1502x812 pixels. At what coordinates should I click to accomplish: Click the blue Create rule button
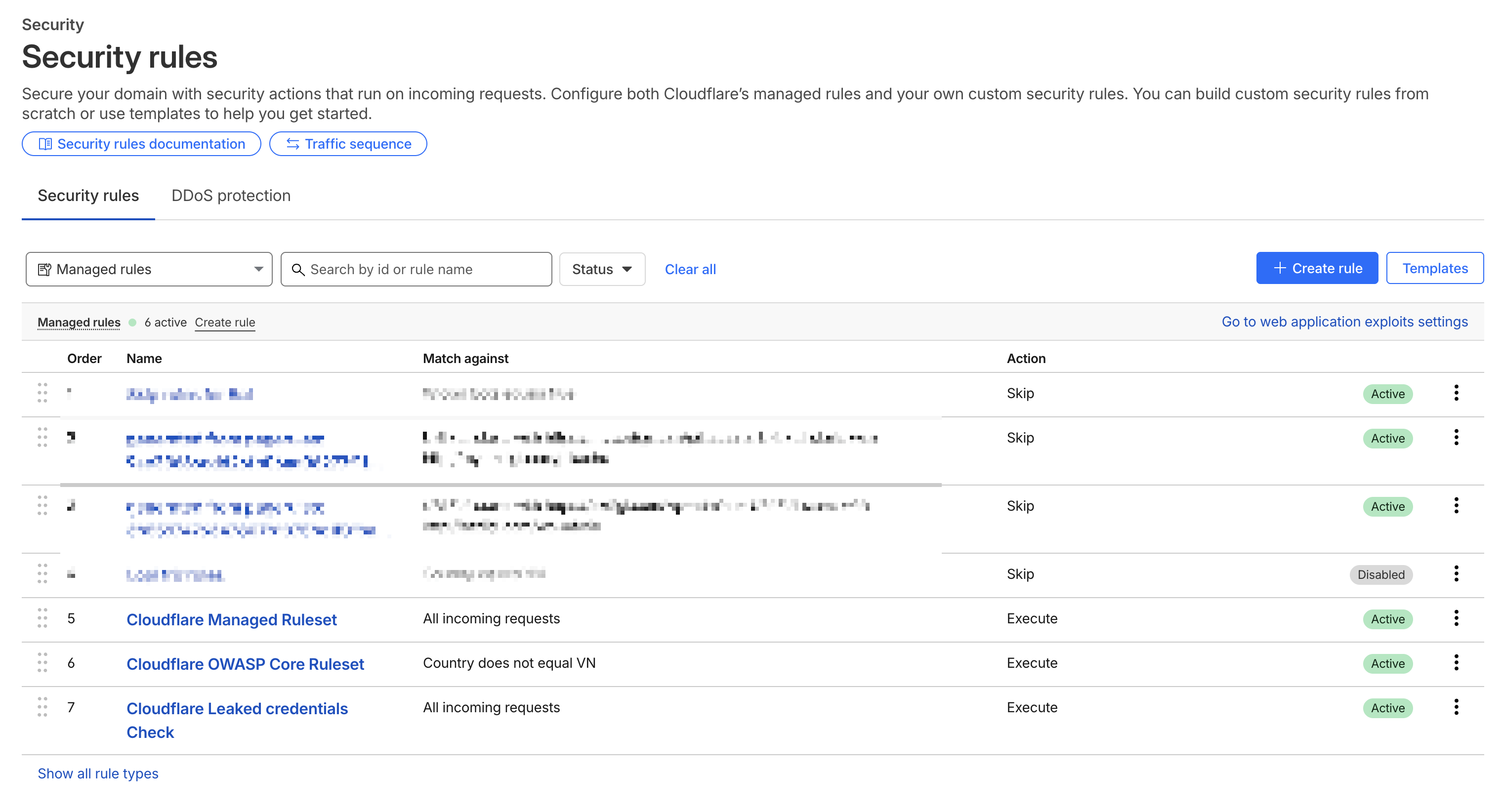point(1317,268)
